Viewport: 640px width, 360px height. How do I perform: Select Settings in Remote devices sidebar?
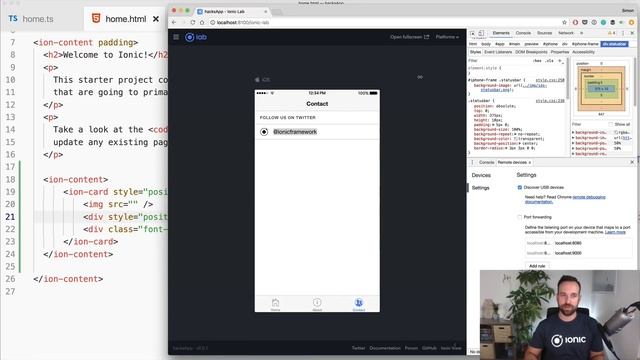(x=480, y=188)
